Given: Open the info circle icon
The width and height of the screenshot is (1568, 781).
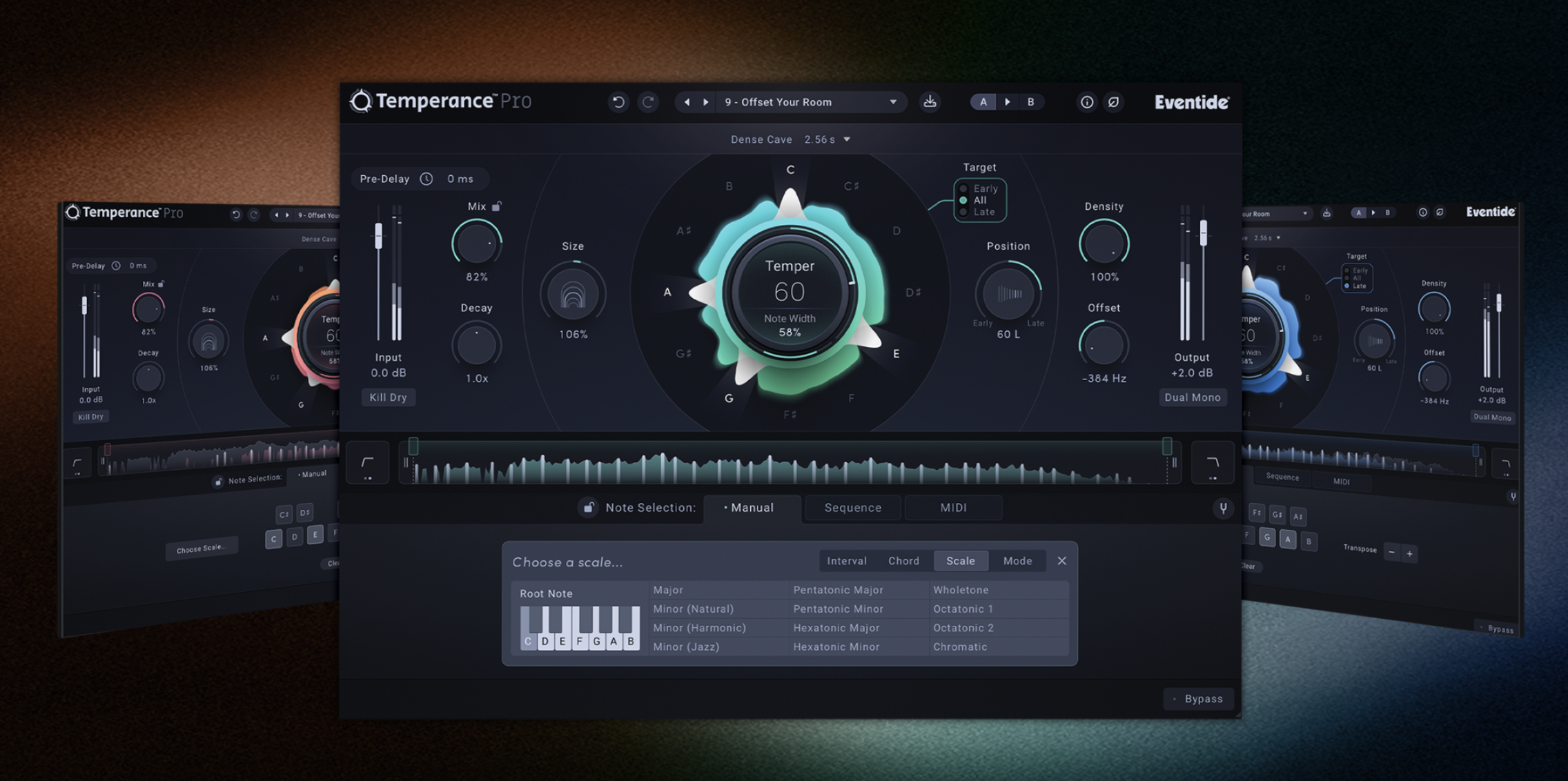Looking at the screenshot, I should pos(1086,102).
